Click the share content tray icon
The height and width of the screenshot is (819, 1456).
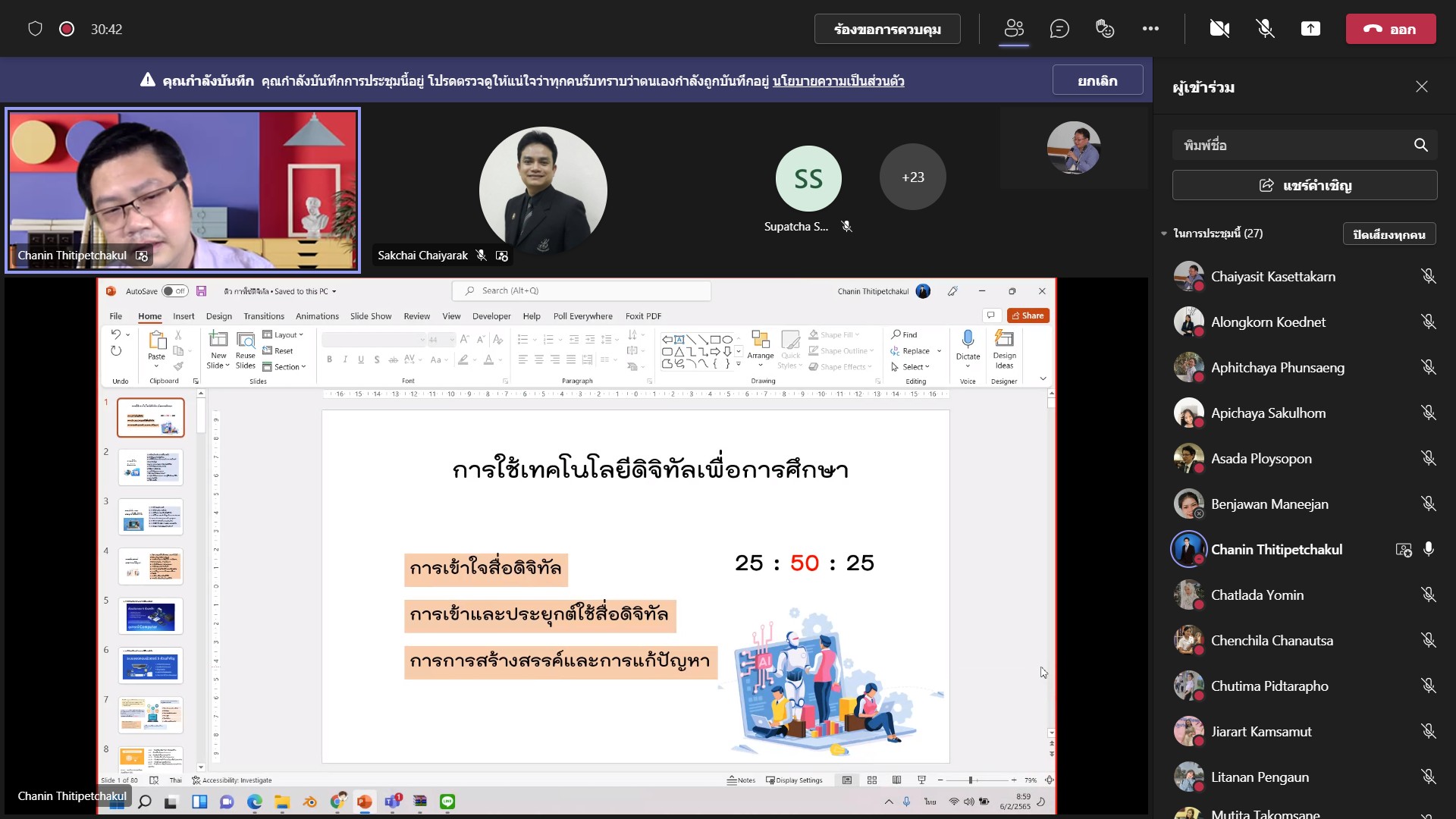(x=1310, y=29)
